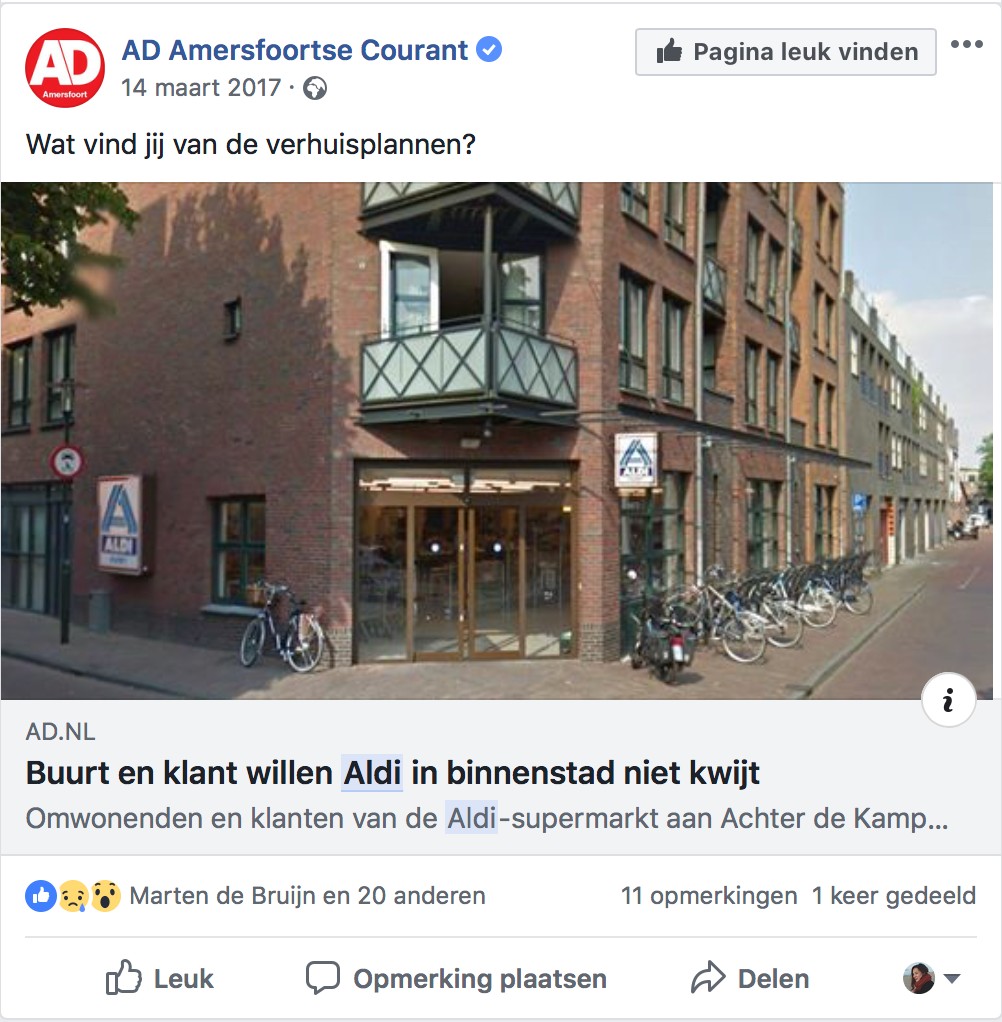Image resolution: width=1002 pixels, height=1022 pixels.
Task: Click the sad crying reaction emoji
Action: pyautogui.click(x=74, y=896)
